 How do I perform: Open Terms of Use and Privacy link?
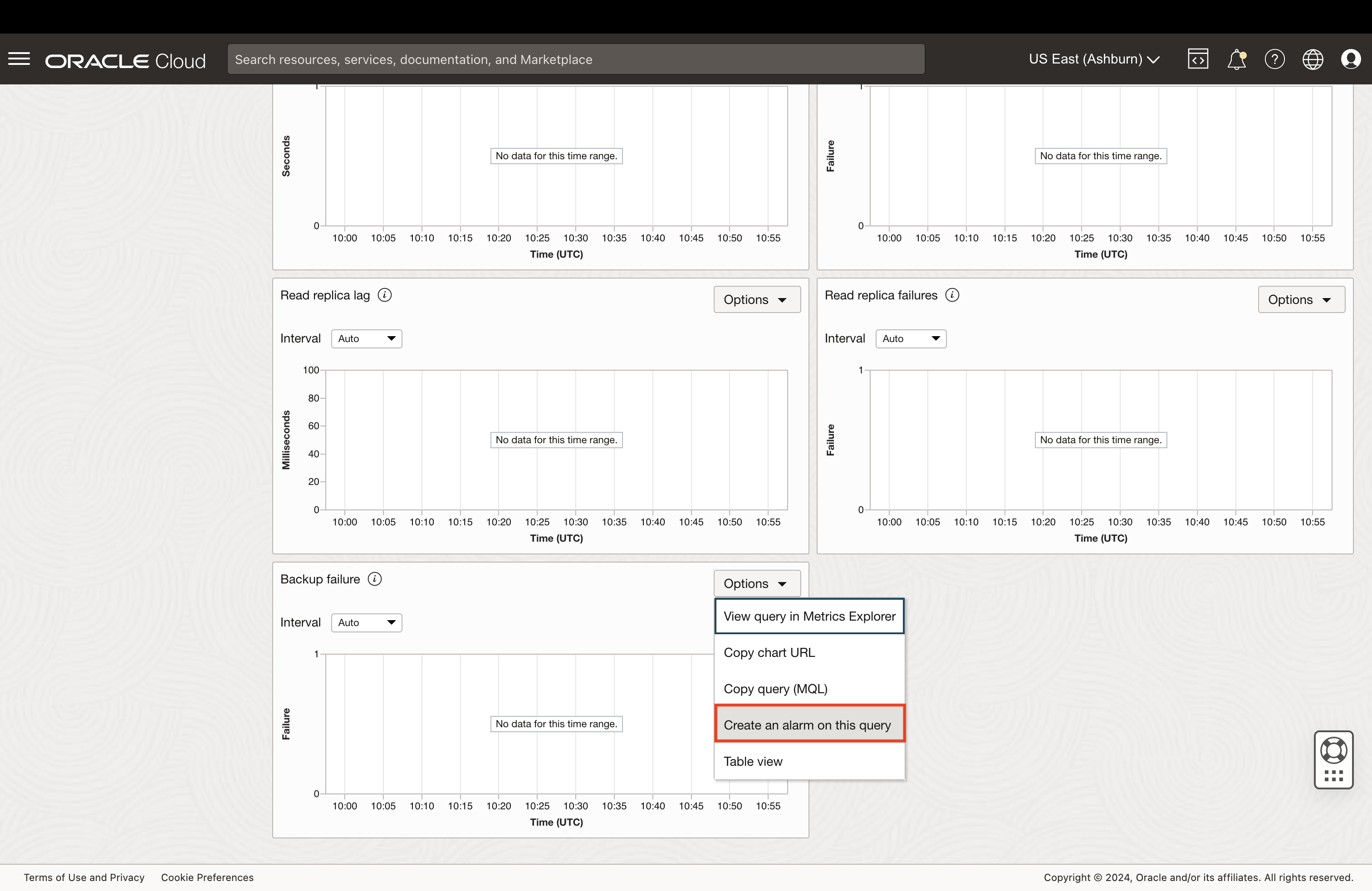(x=84, y=877)
